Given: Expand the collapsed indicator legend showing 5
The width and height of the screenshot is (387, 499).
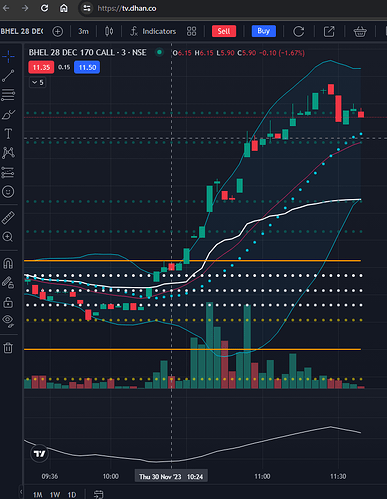Looking at the screenshot, I should 38,82.
